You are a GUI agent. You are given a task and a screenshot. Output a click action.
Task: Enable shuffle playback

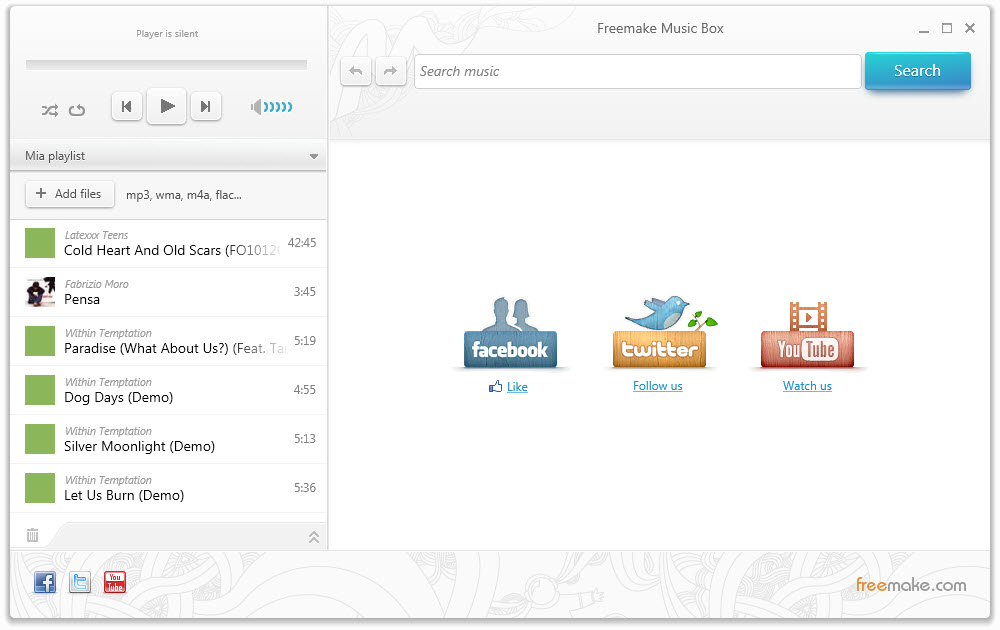pyautogui.click(x=50, y=110)
